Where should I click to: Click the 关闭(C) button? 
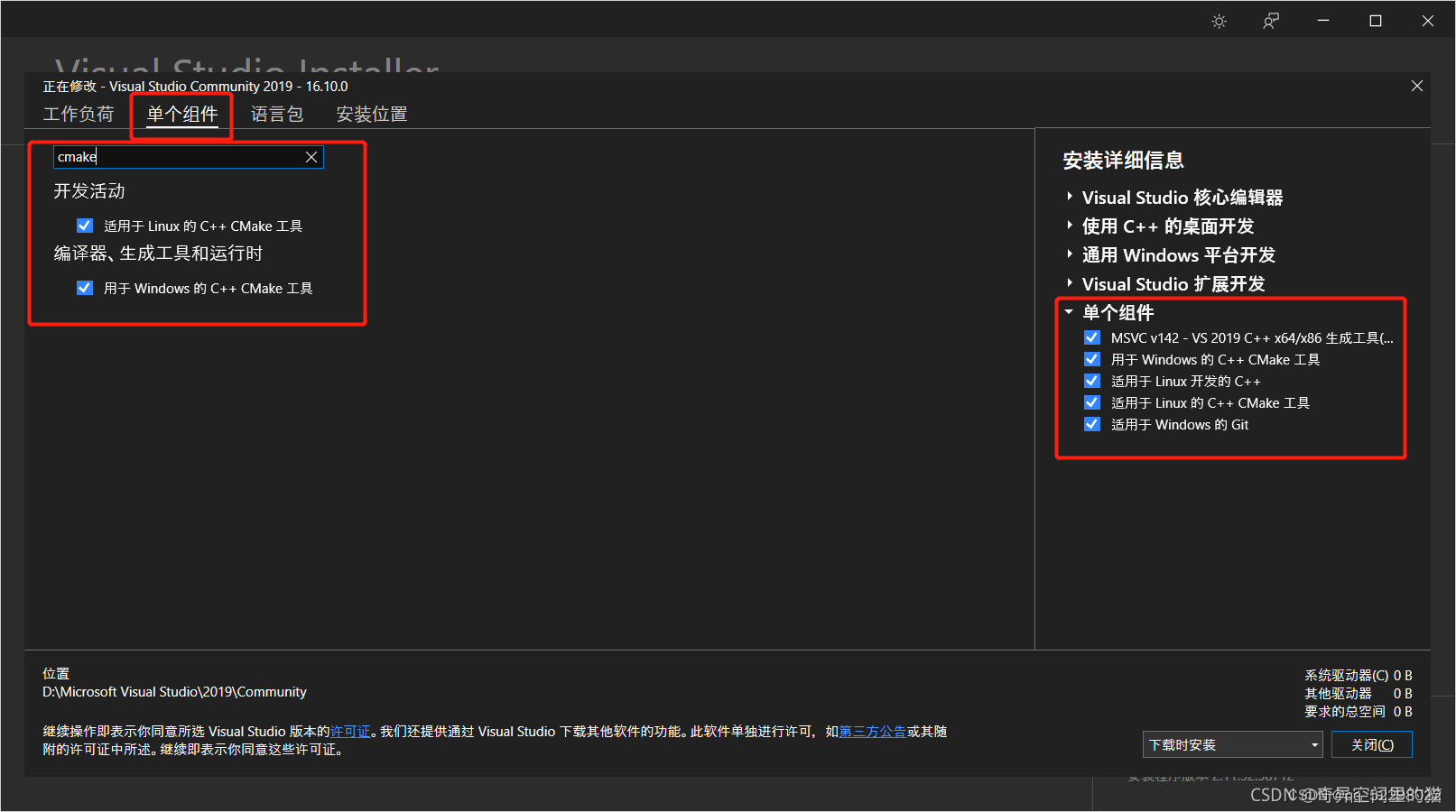(1372, 743)
